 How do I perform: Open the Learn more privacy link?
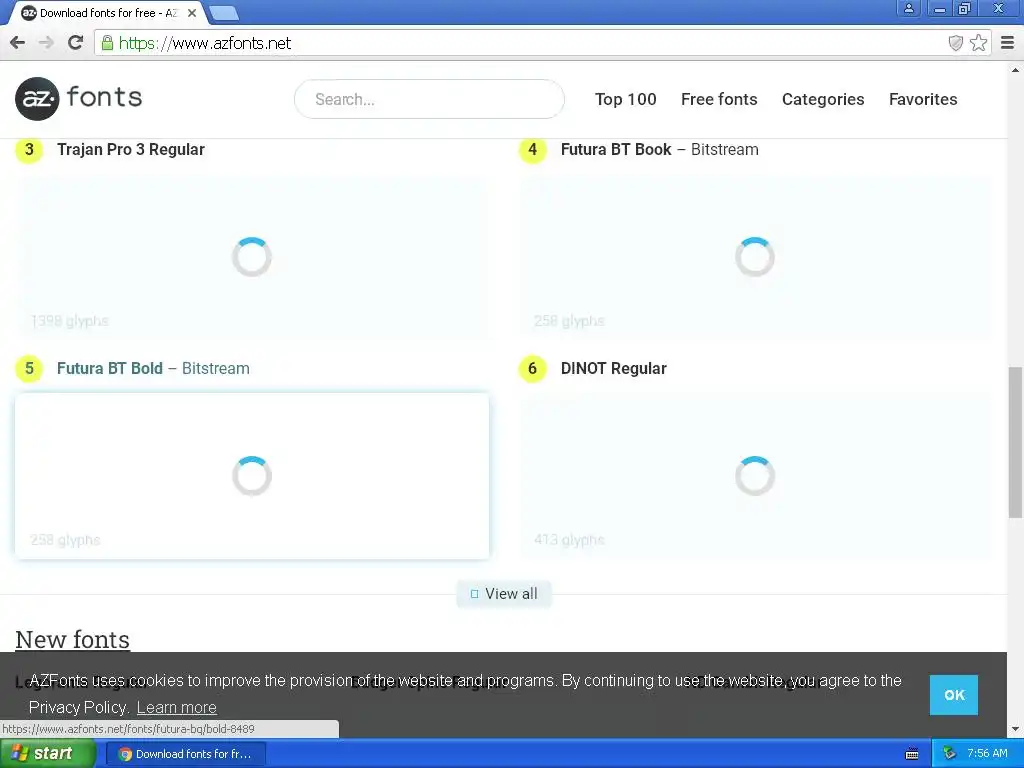(176, 707)
